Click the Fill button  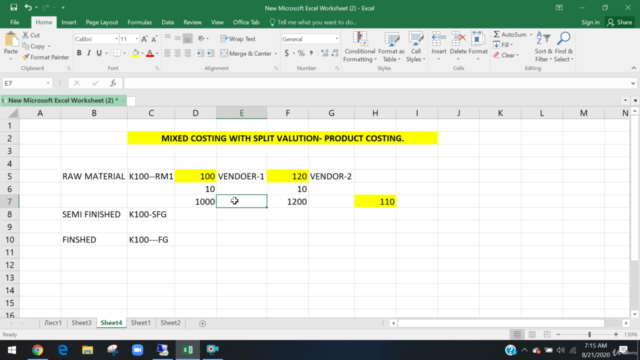pos(502,45)
